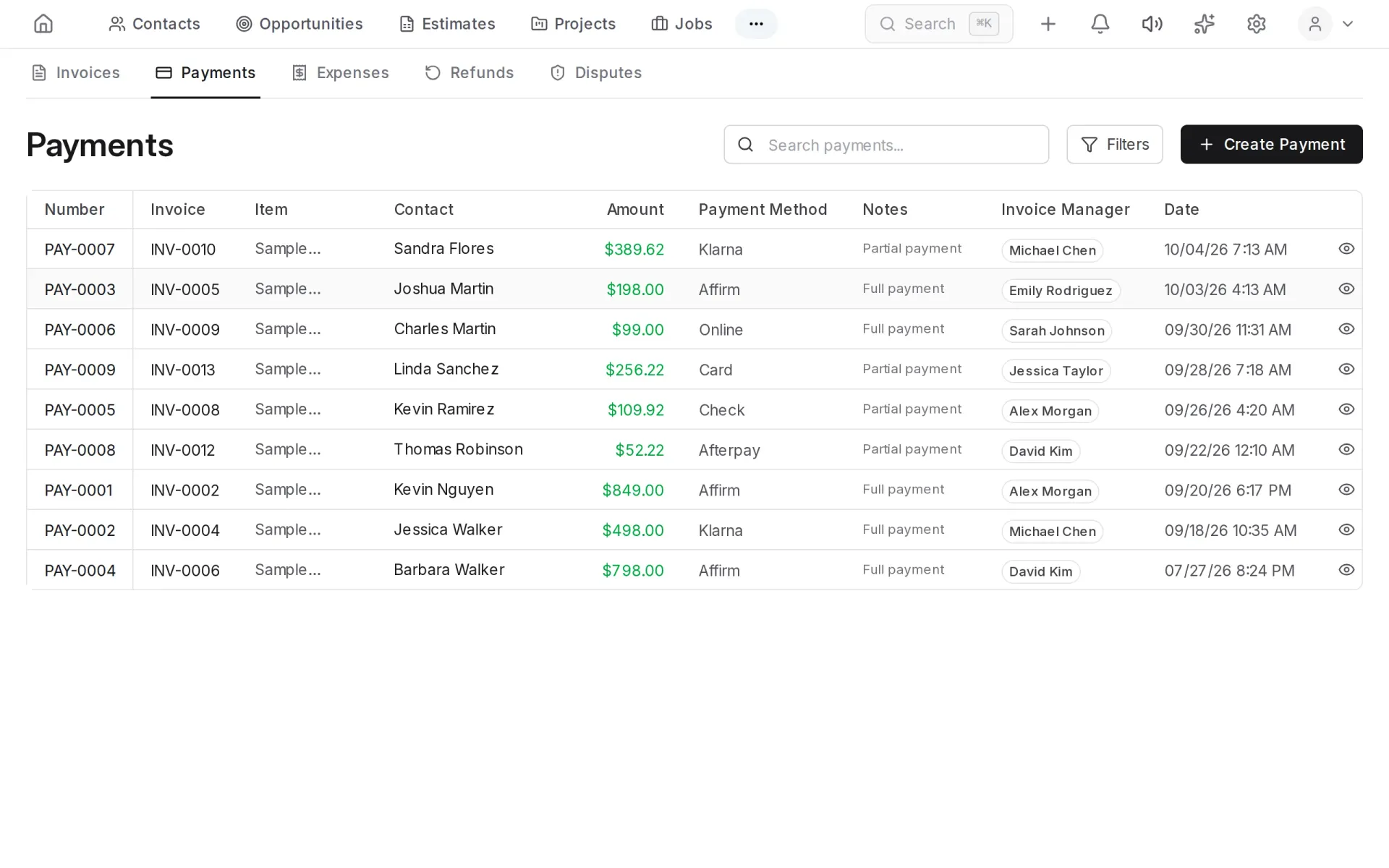Screen dimensions: 1389x868
Task: Click the Emily Rodriguez manager tag
Action: [1061, 291]
